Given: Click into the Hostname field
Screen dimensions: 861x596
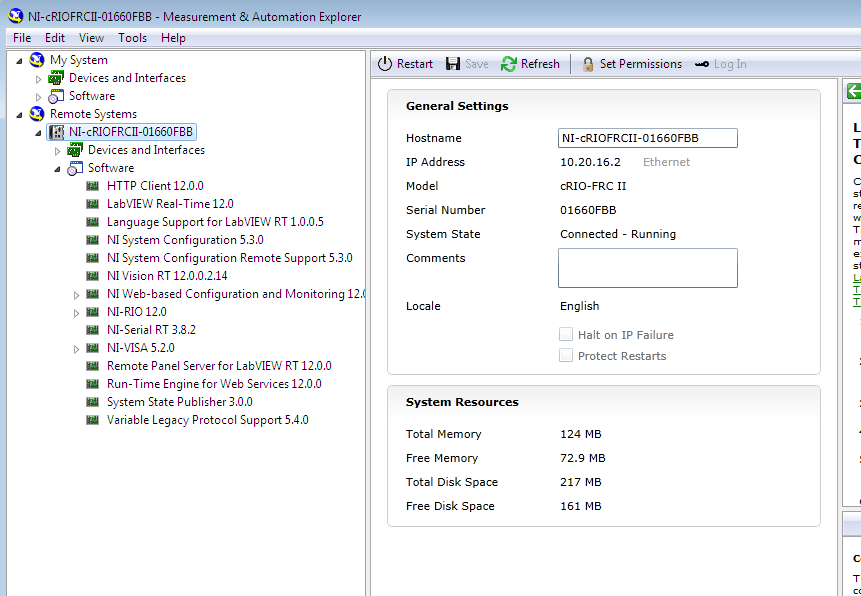Looking at the screenshot, I should tap(647, 138).
